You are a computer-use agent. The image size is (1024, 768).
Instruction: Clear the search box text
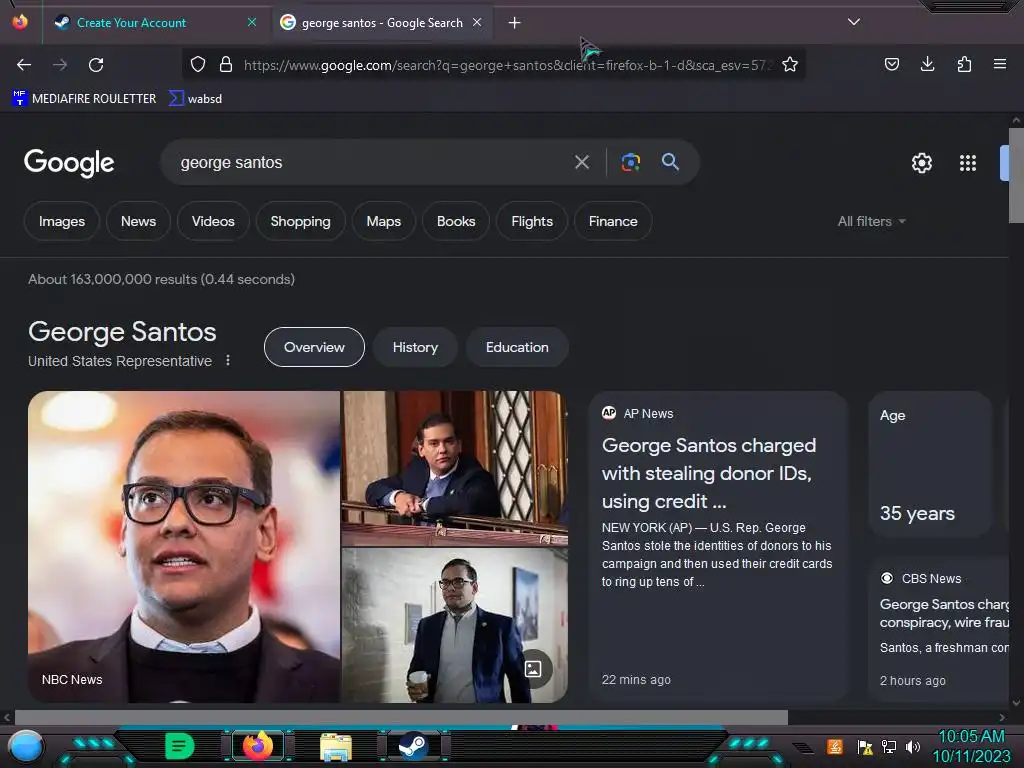582,162
